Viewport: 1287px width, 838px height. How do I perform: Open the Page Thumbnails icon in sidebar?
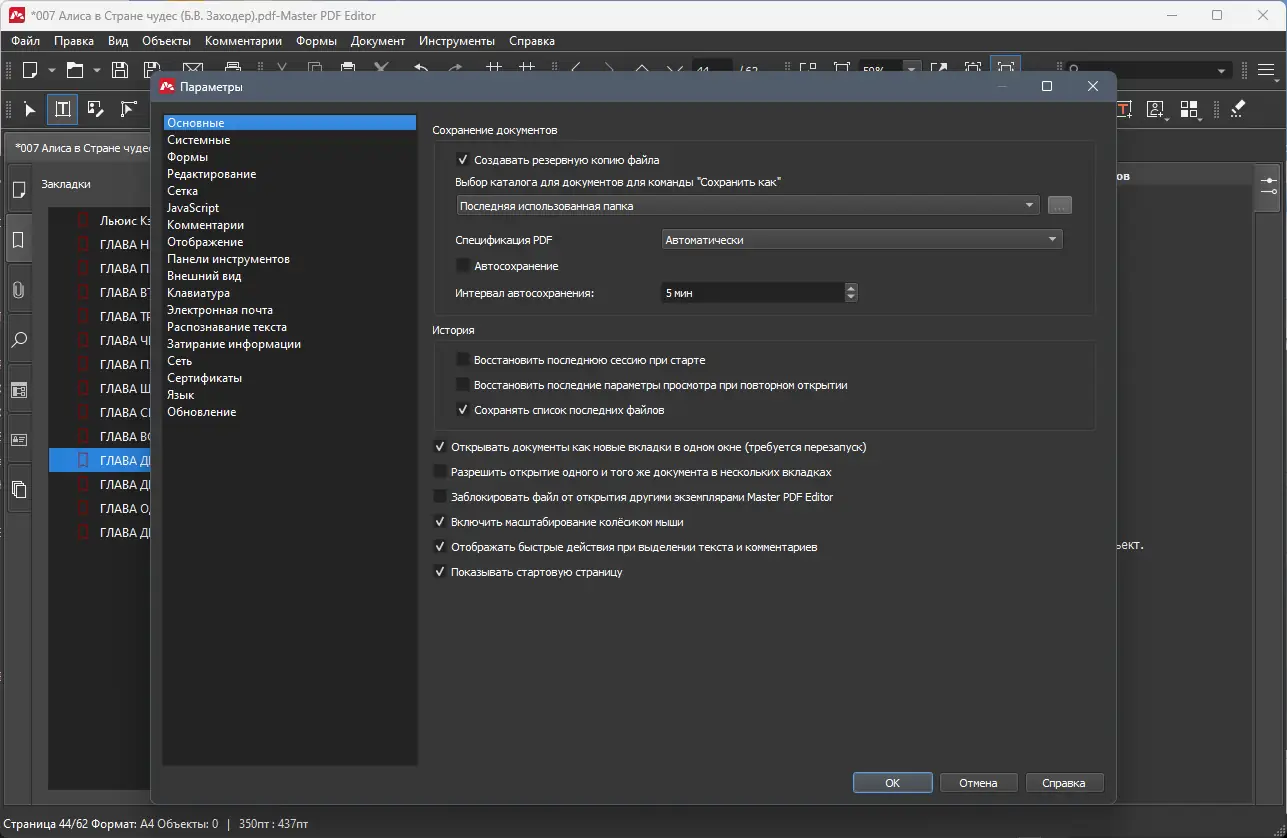tap(18, 188)
